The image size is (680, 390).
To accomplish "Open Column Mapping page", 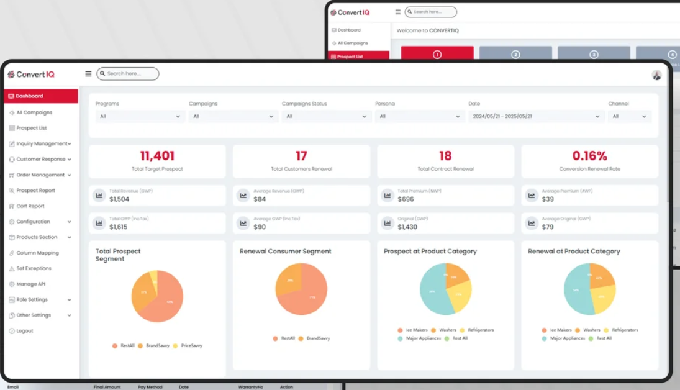I will click(x=37, y=253).
